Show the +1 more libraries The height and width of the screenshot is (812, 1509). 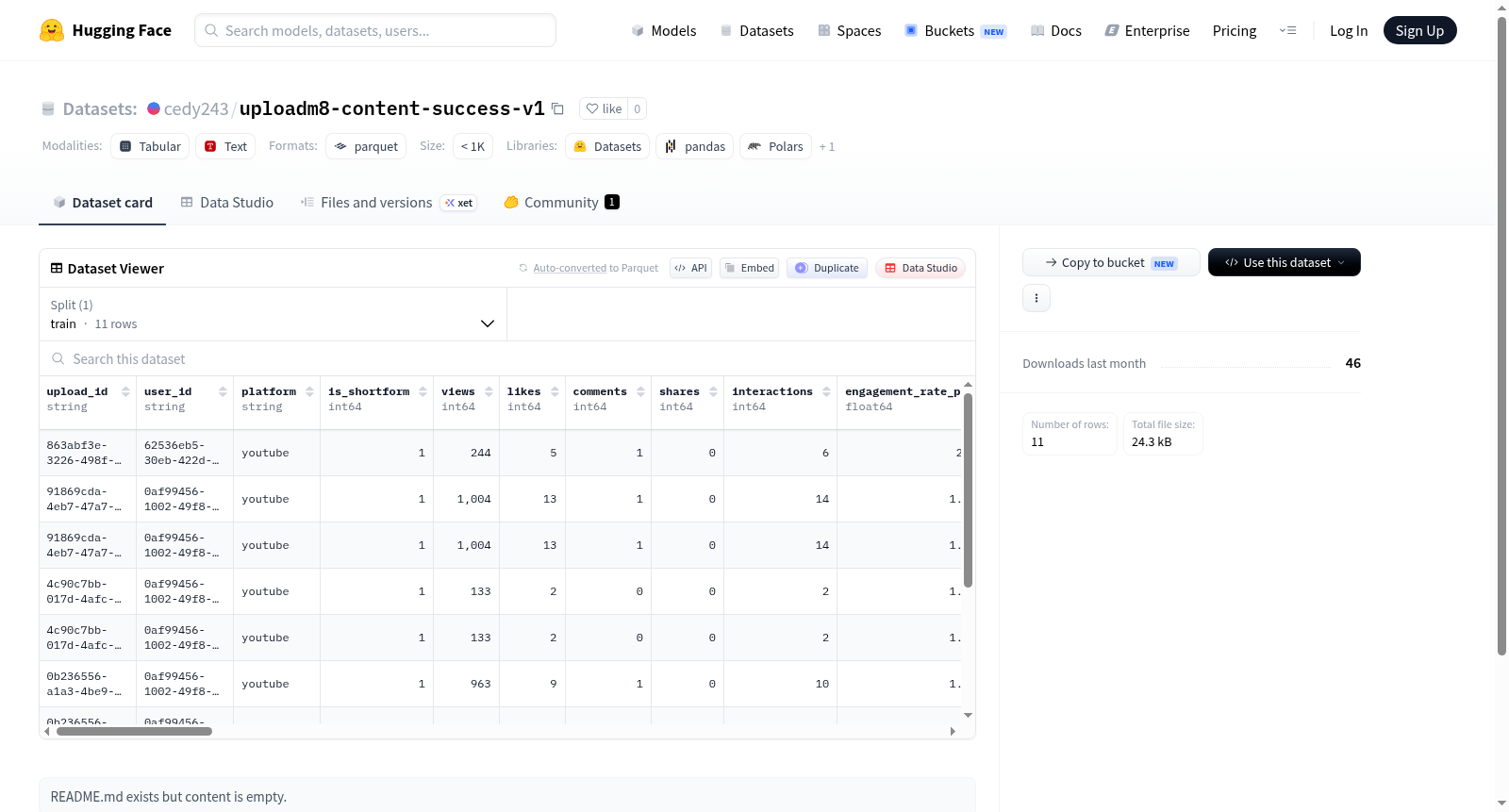pos(827,146)
